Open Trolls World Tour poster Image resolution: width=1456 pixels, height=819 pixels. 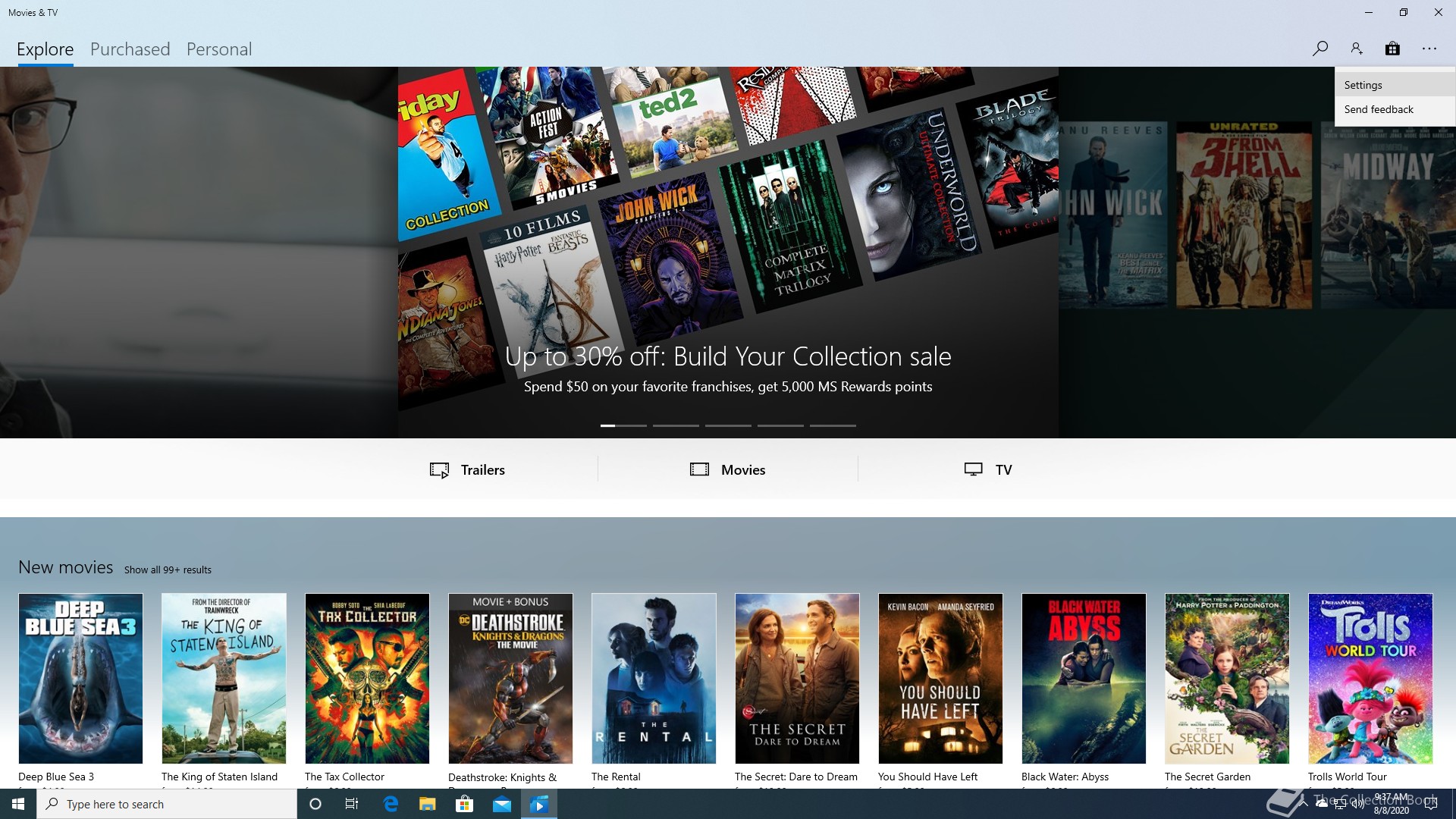coord(1370,678)
